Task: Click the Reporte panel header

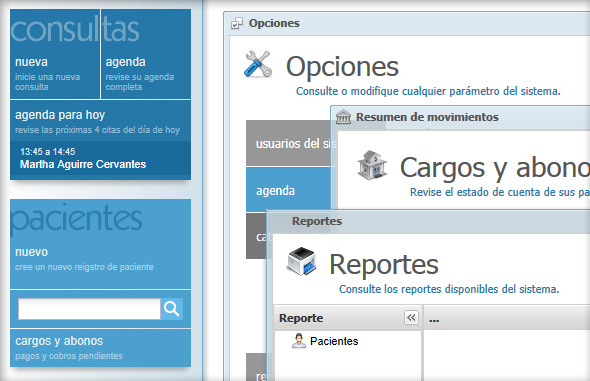Action: coord(348,318)
